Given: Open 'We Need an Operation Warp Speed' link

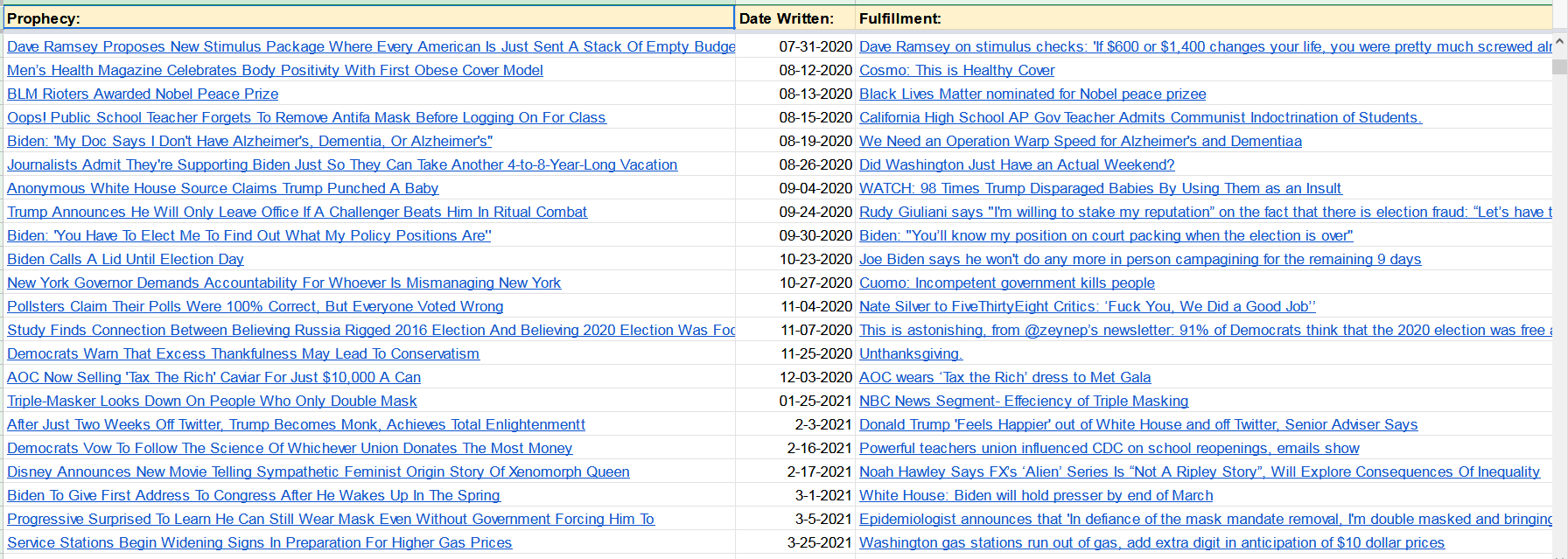Looking at the screenshot, I should pos(1081,142).
